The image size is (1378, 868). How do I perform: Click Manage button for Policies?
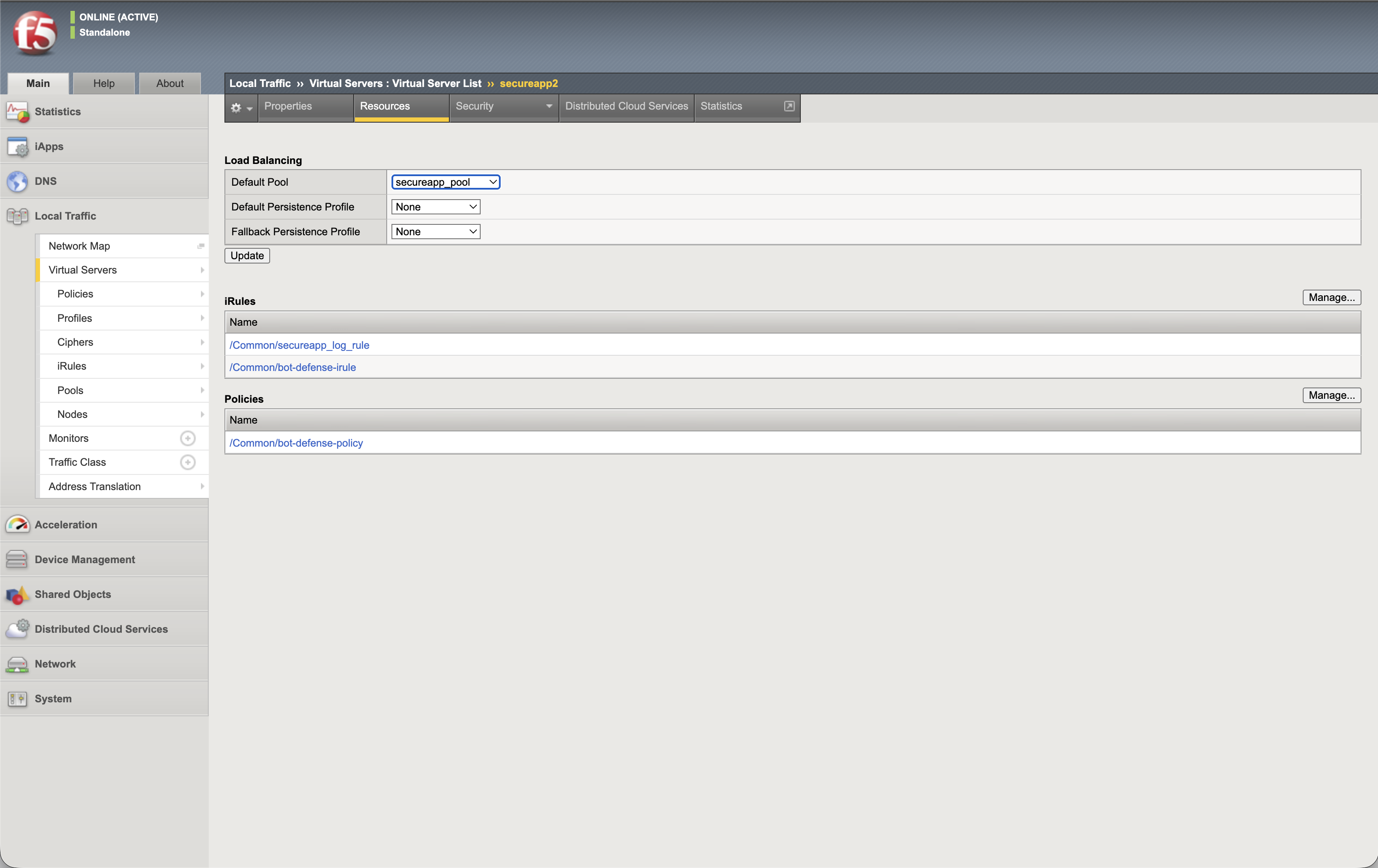pos(1331,395)
